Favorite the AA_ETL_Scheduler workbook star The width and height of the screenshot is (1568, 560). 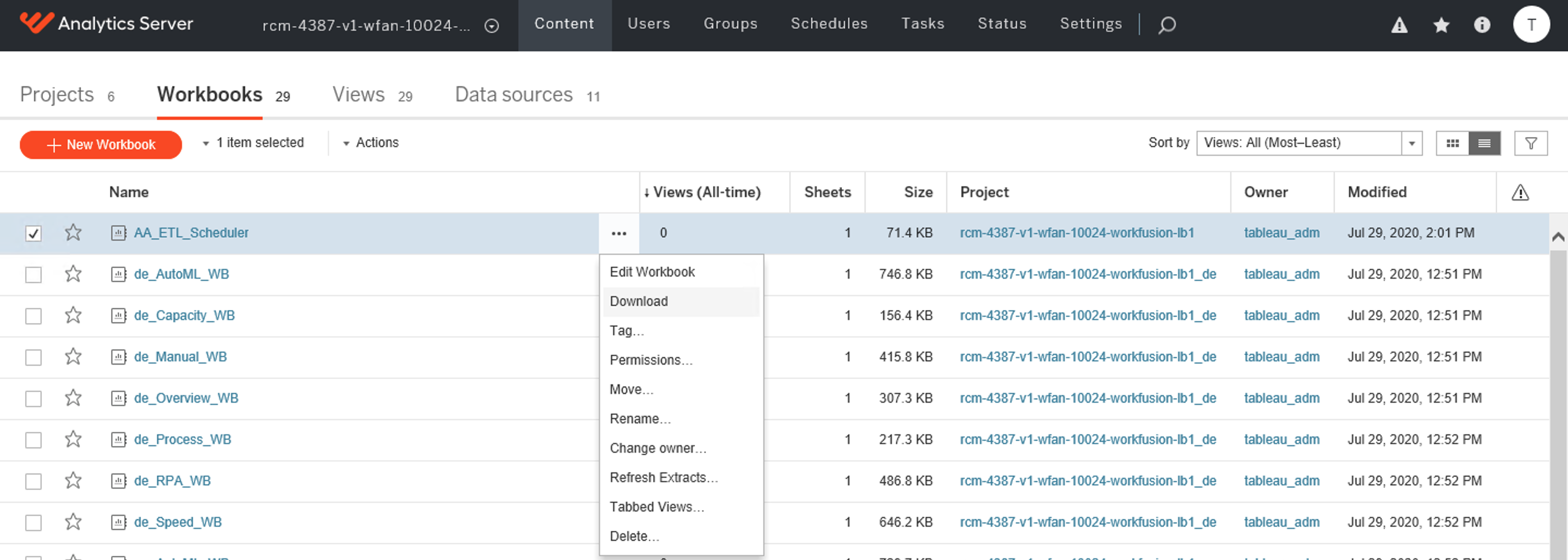coord(73,232)
